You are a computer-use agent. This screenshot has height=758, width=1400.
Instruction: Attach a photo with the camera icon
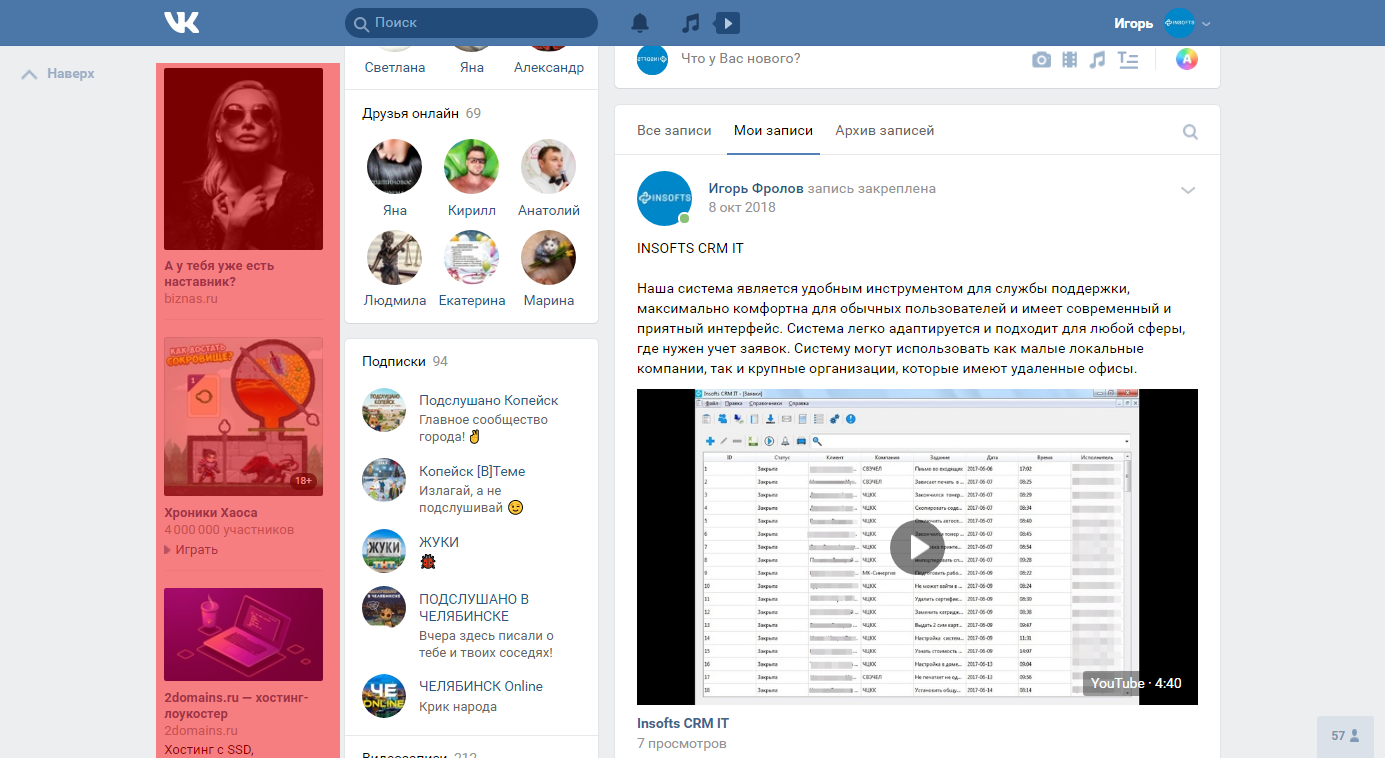(1041, 60)
